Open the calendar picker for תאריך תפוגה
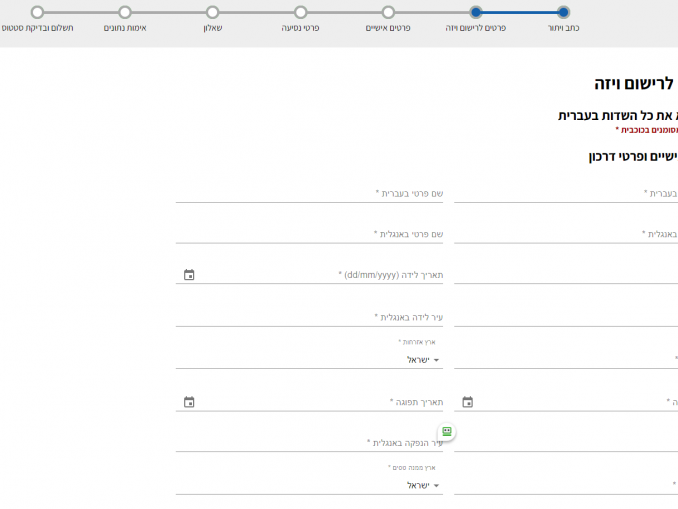The height and width of the screenshot is (509, 678). click(x=189, y=402)
